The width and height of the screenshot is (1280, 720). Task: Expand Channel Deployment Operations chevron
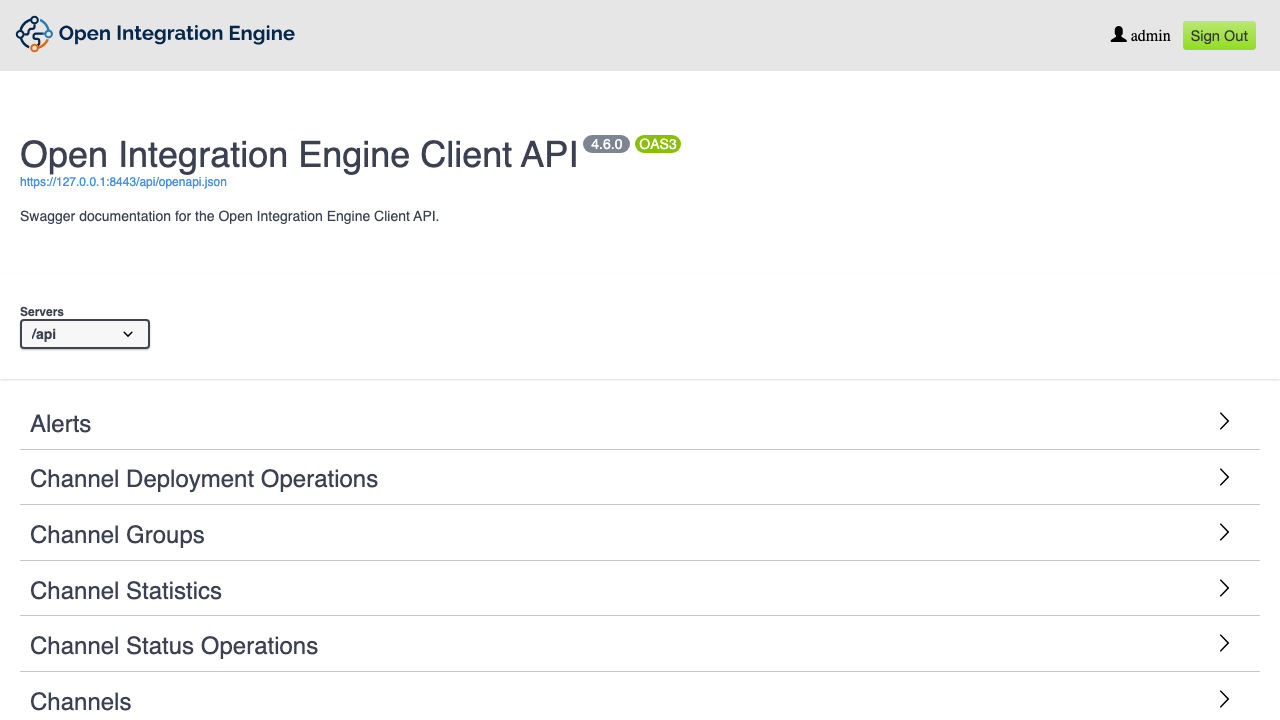click(1224, 477)
